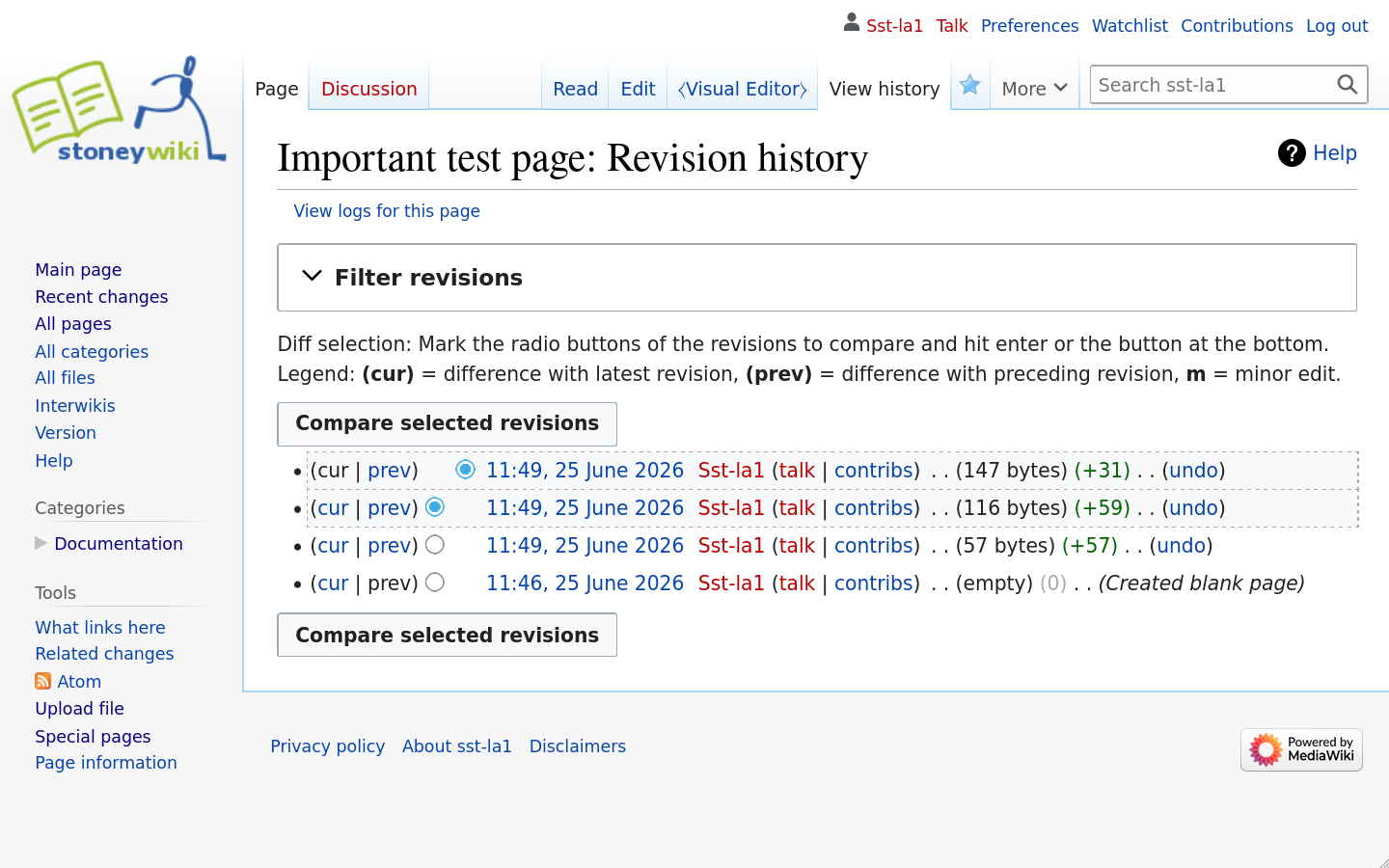1389x868 pixels.
Task: Go to Main page in the sidebar
Action: (x=78, y=270)
